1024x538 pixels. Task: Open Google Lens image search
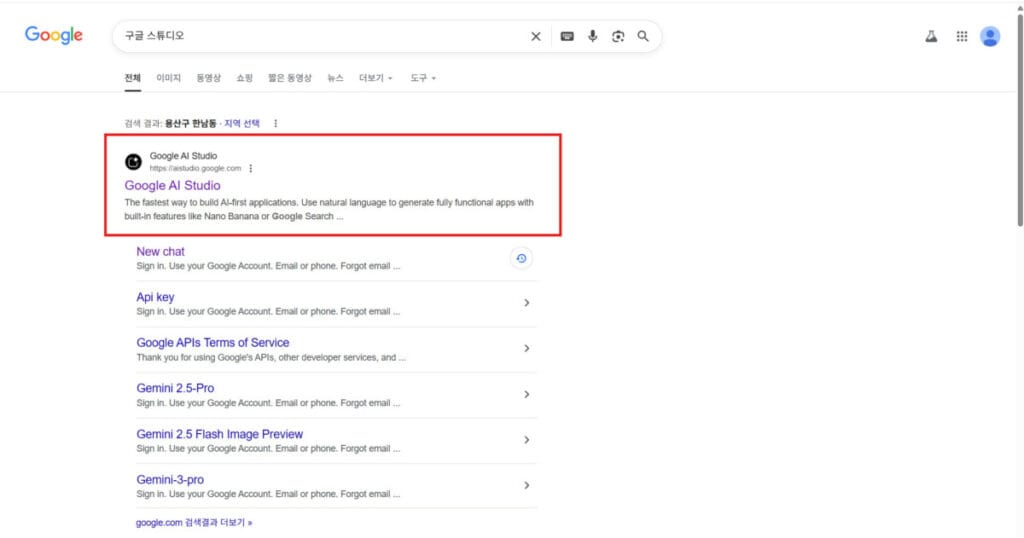[618, 36]
